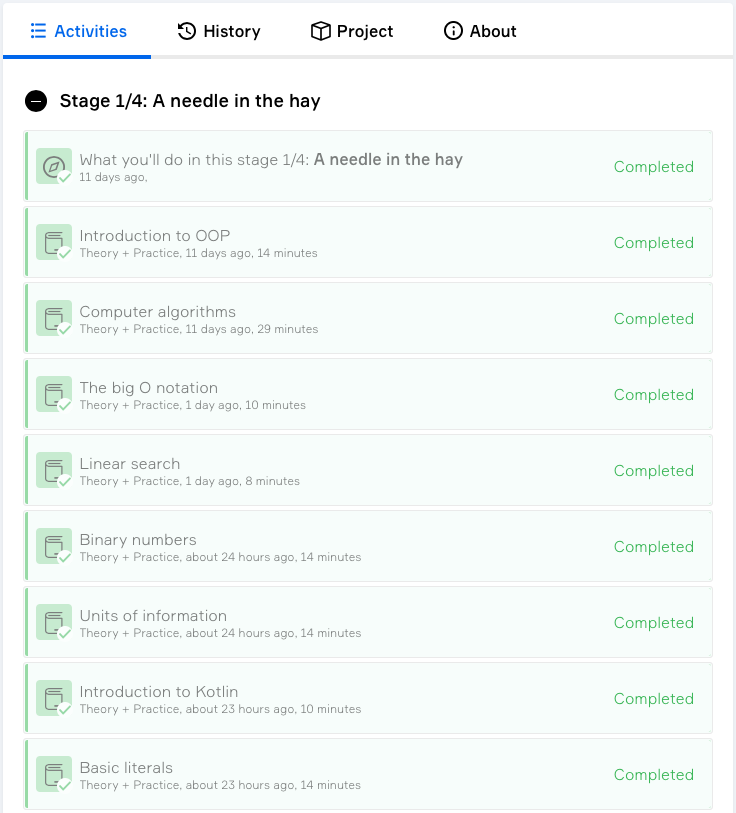Click the book icon beside Binary numbers

(x=54, y=546)
